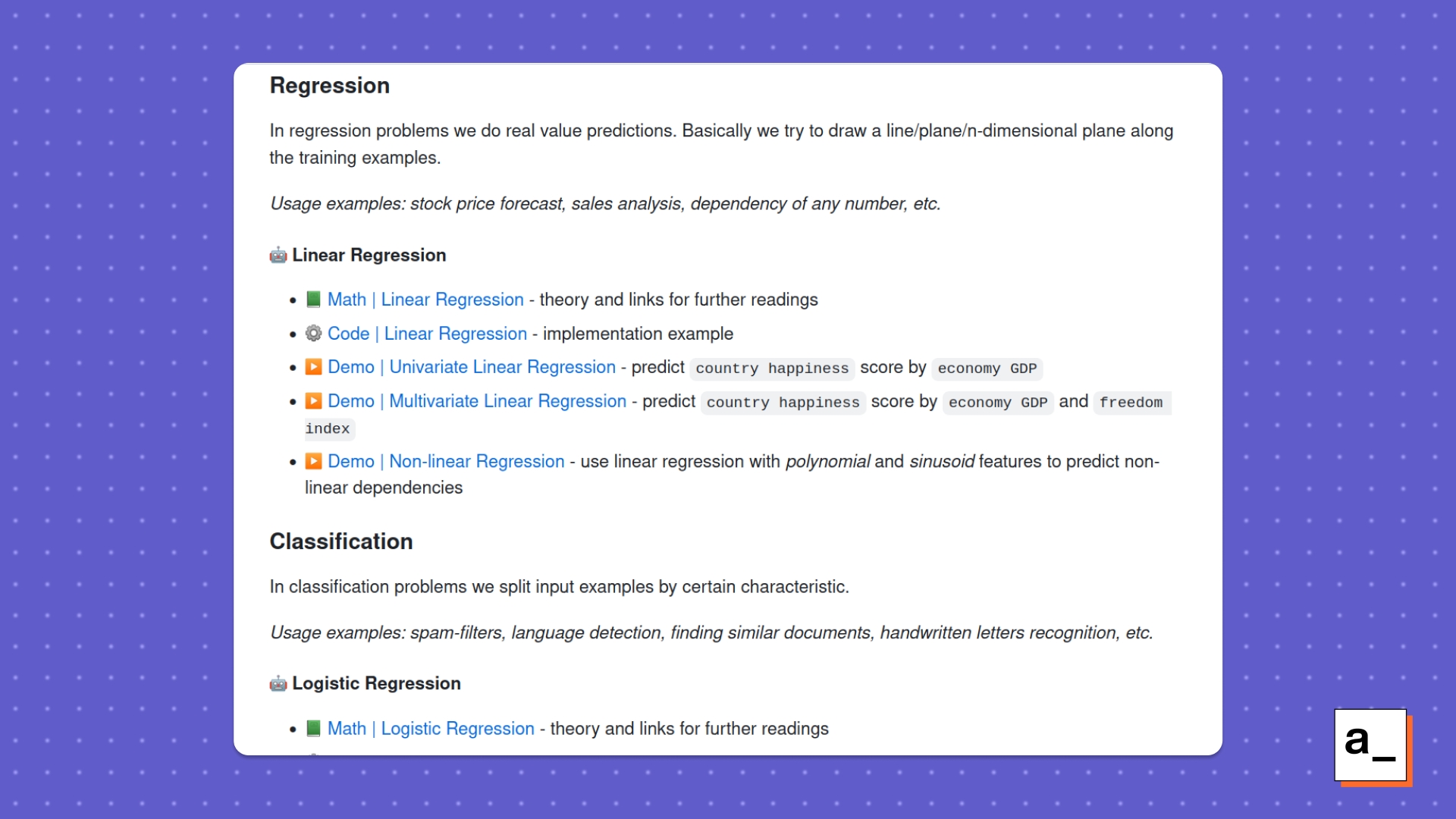Click the country happiness code tag in Multivariate line
This screenshot has height=819, width=1456.
[x=783, y=403]
